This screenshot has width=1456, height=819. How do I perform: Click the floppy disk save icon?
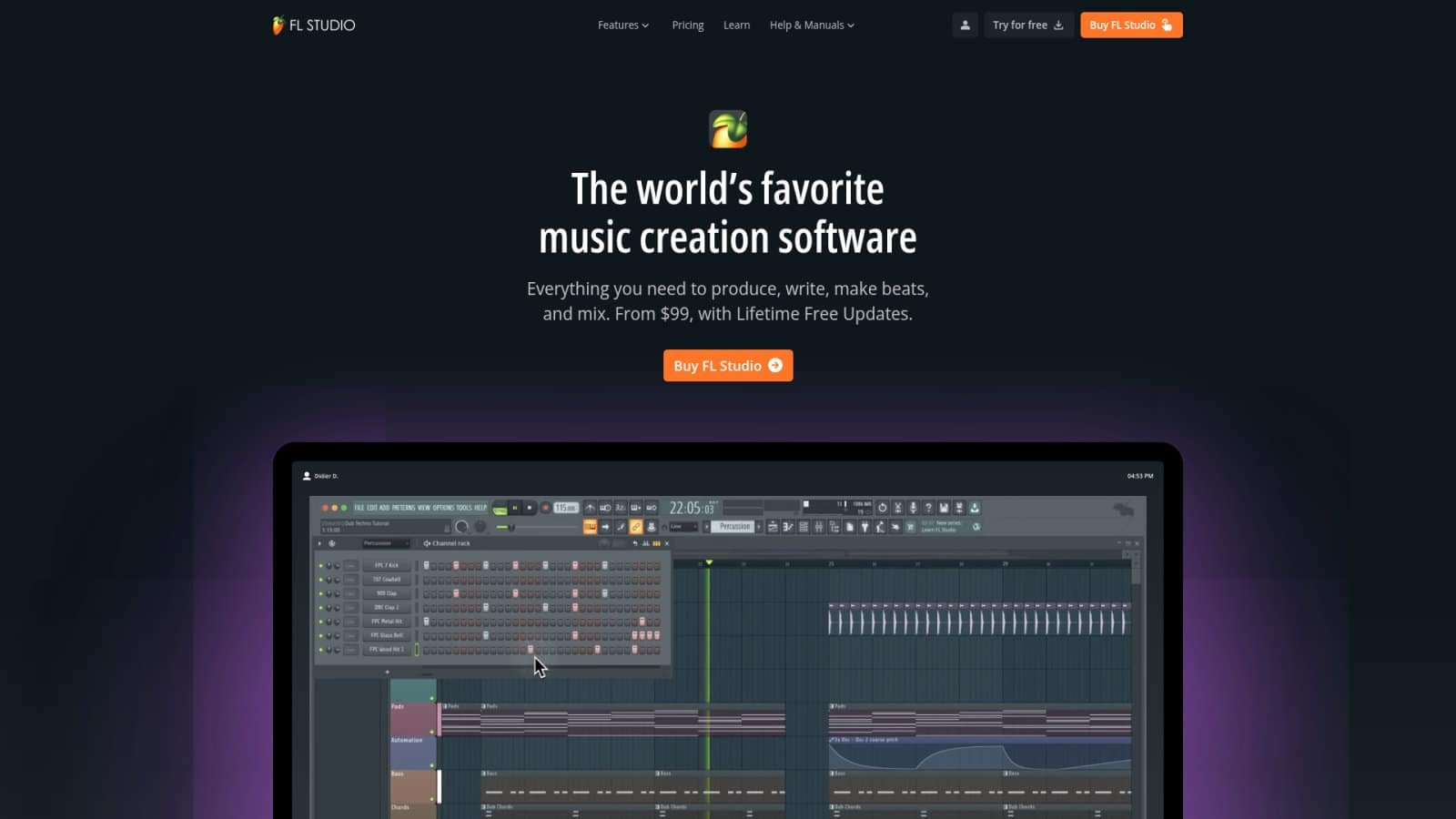tap(944, 508)
